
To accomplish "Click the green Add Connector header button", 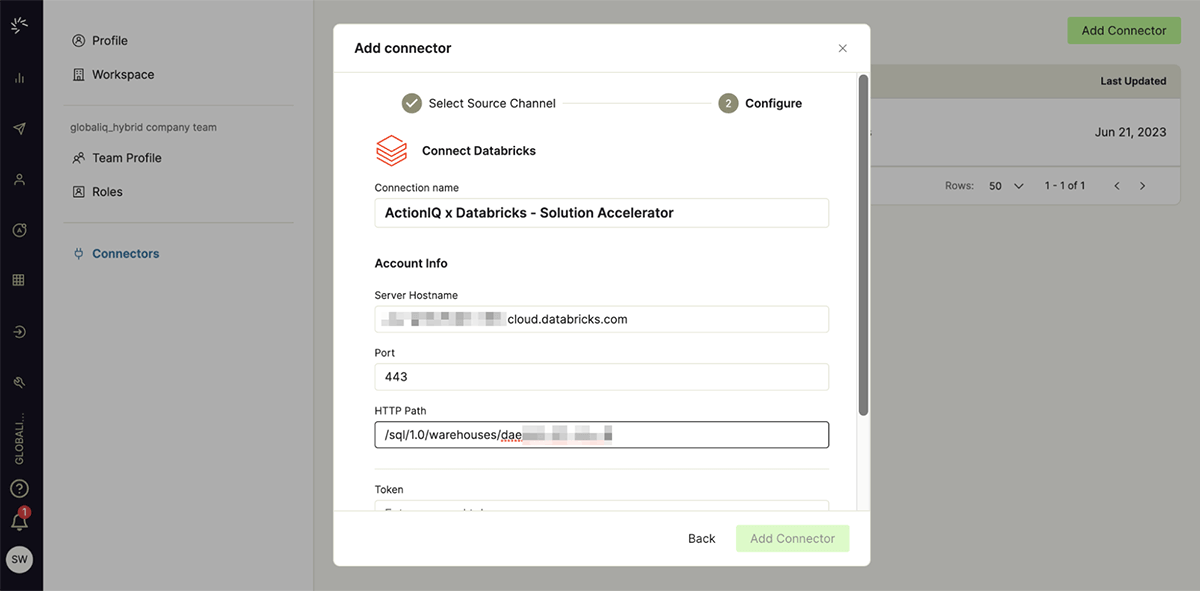I will click(x=1123, y=31).
